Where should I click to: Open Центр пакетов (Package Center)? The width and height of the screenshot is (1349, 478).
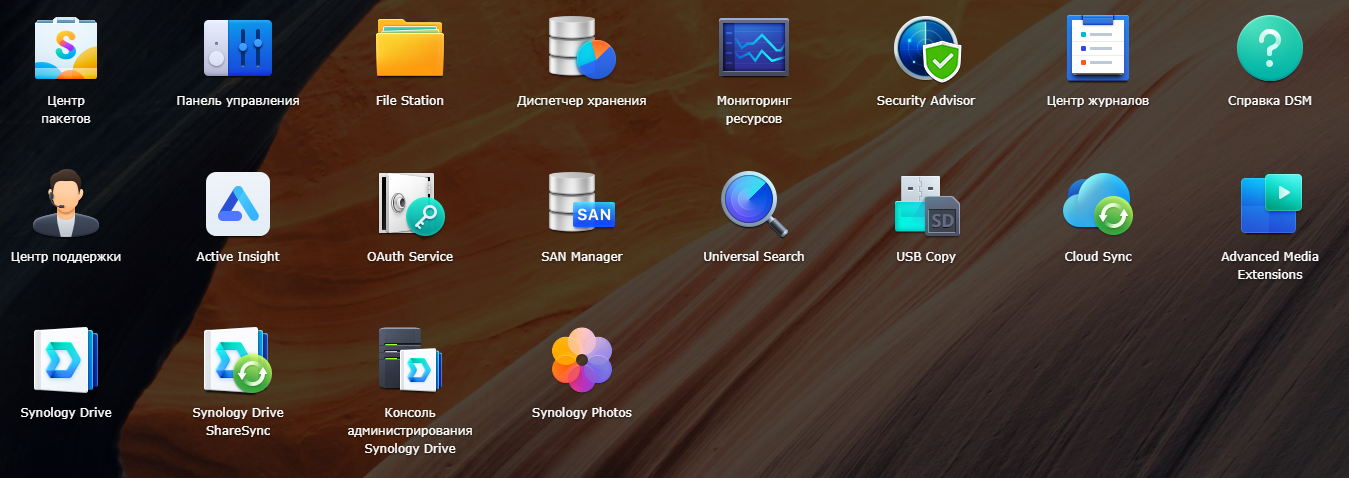(x=66, y=48)
